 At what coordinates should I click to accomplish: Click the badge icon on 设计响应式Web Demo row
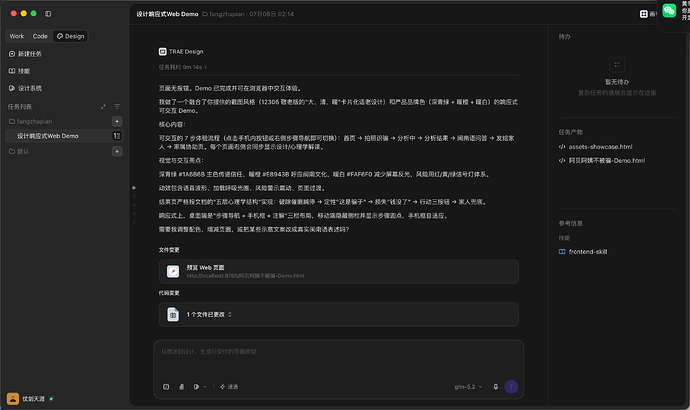117,136
